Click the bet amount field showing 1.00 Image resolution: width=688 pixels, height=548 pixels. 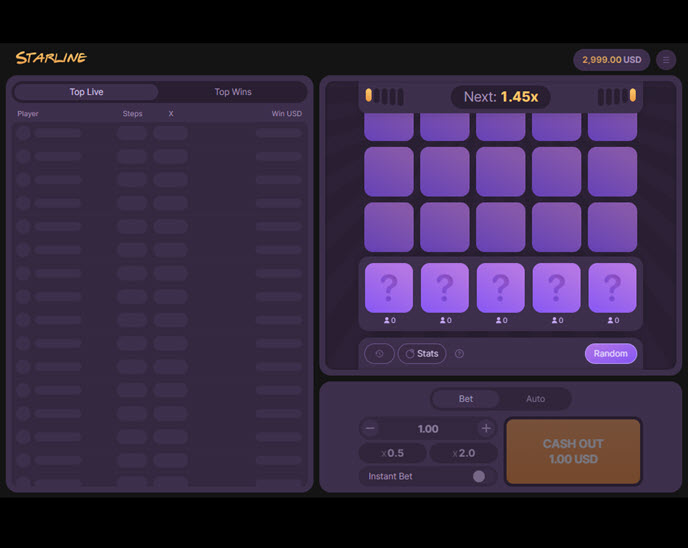pos(428,429)
